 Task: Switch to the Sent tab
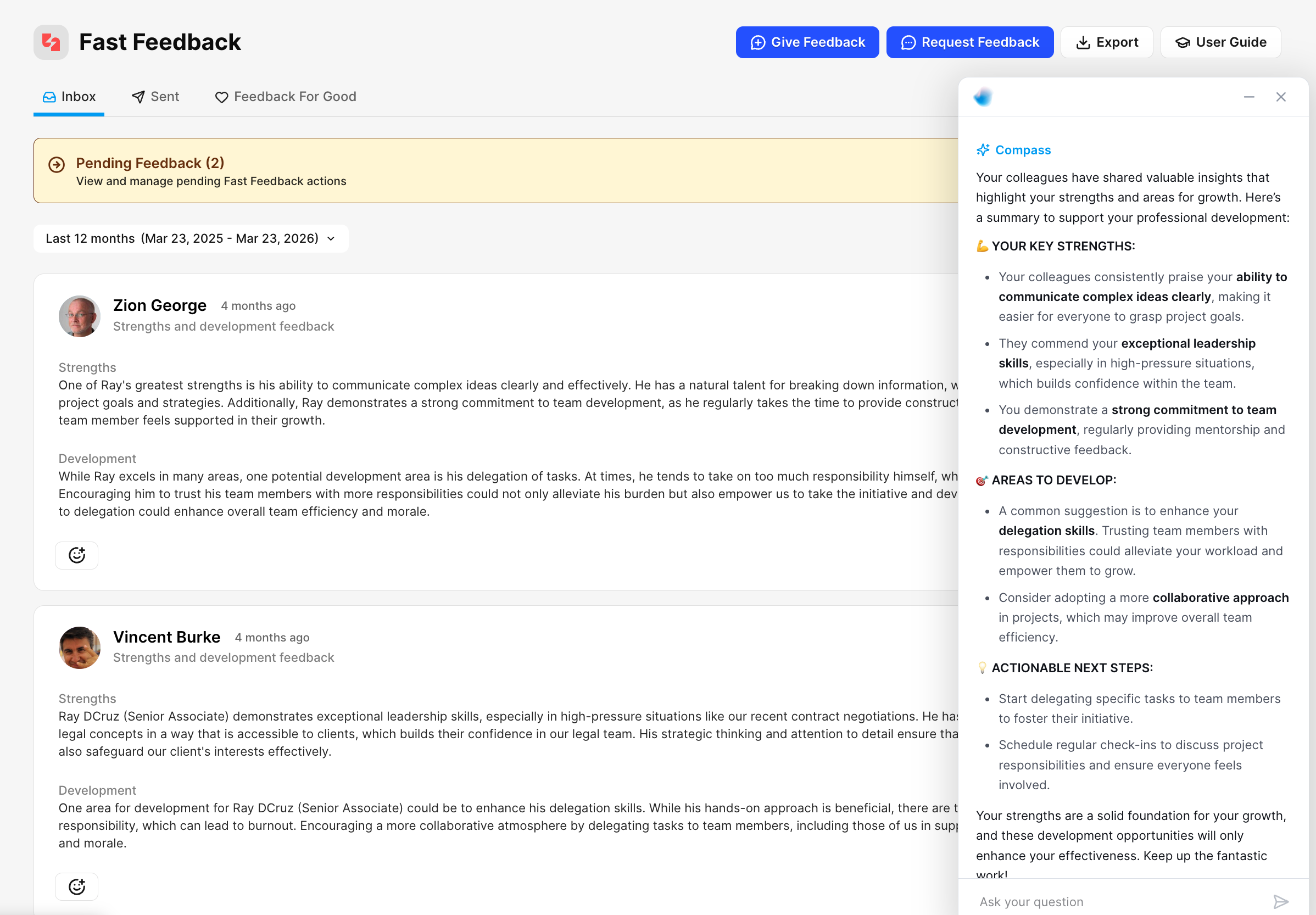pyautogui.click(x=155, y=97)
